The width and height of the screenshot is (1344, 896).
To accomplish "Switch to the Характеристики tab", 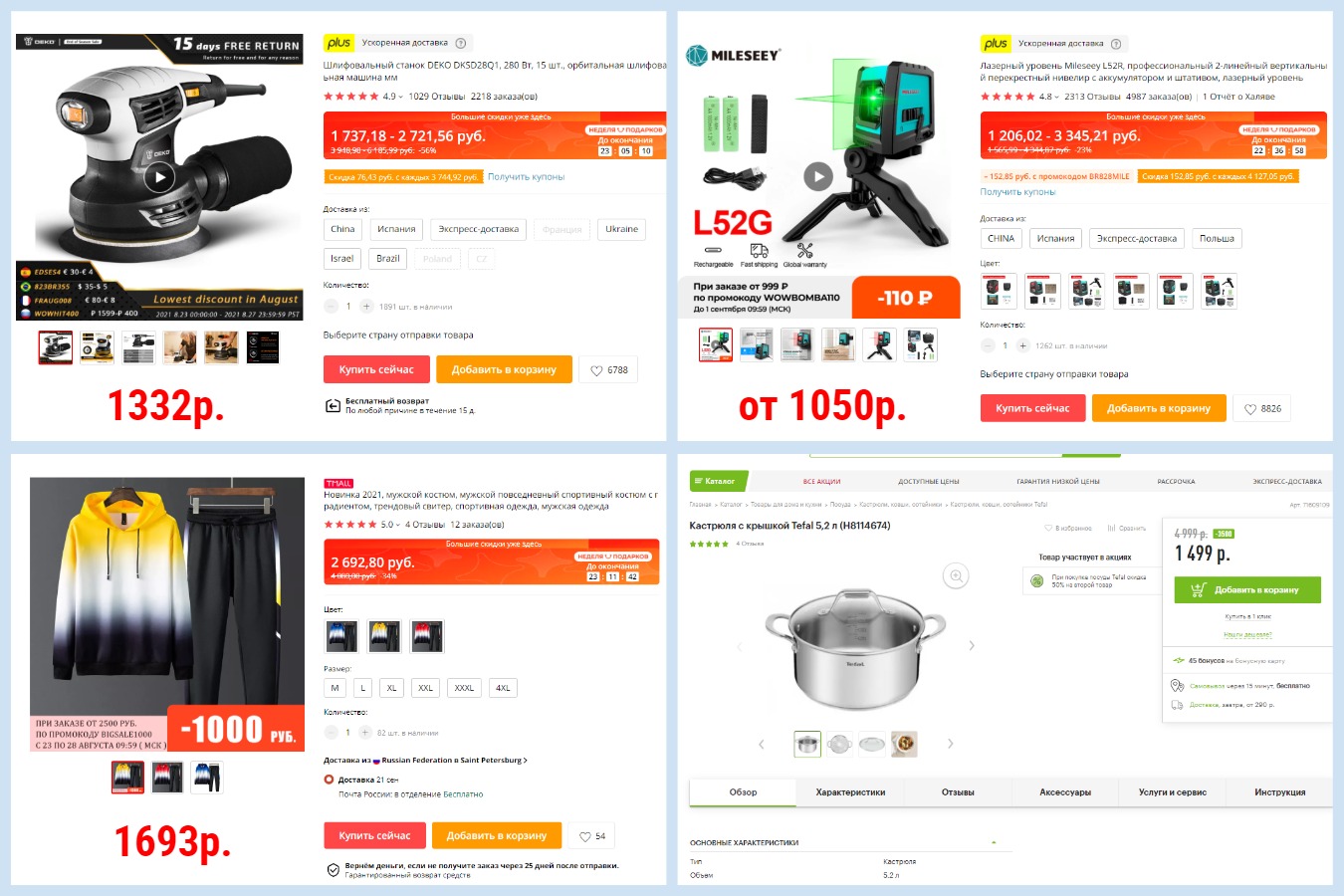I will click(850, 792).
